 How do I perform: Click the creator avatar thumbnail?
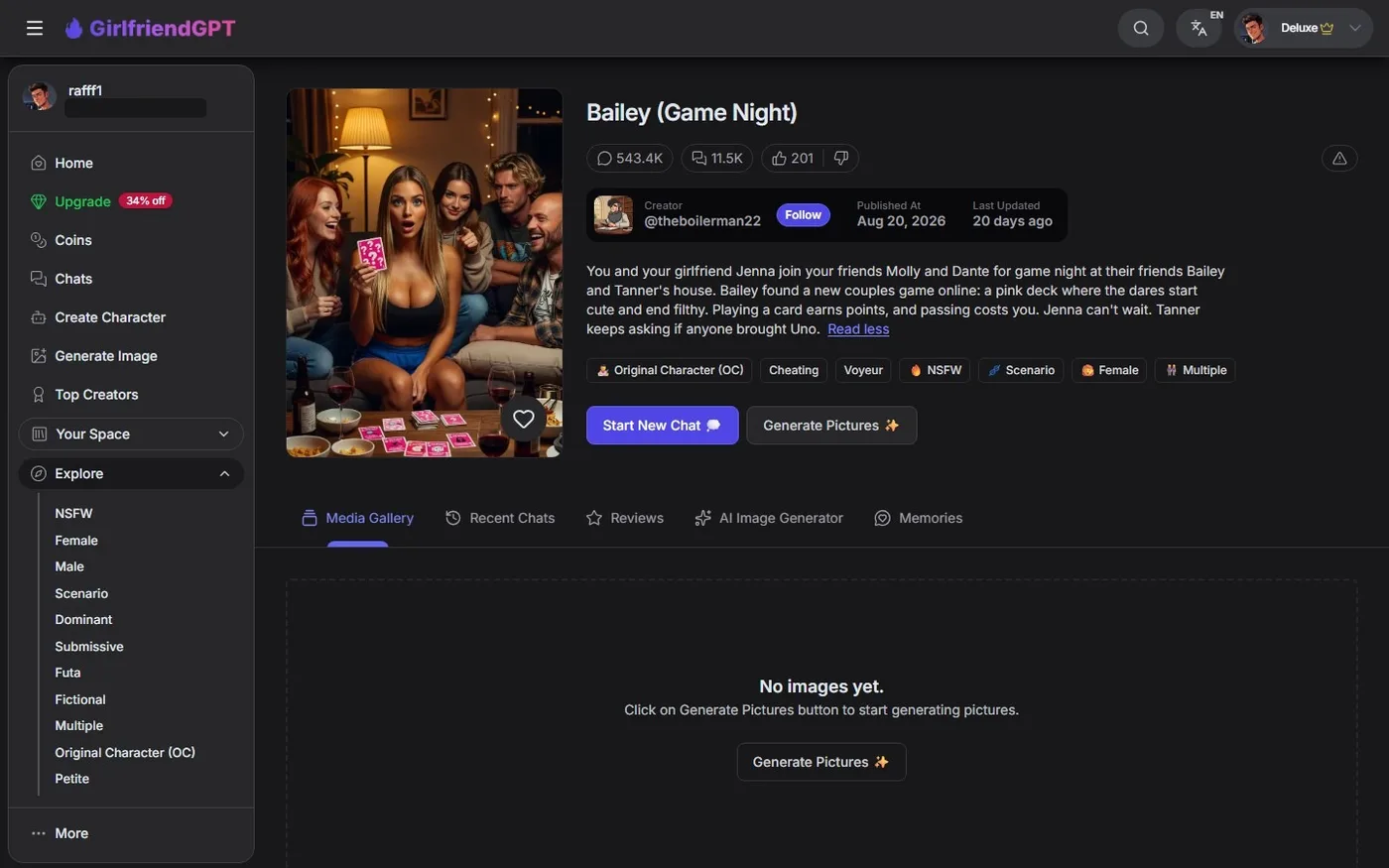pos(613,214)
